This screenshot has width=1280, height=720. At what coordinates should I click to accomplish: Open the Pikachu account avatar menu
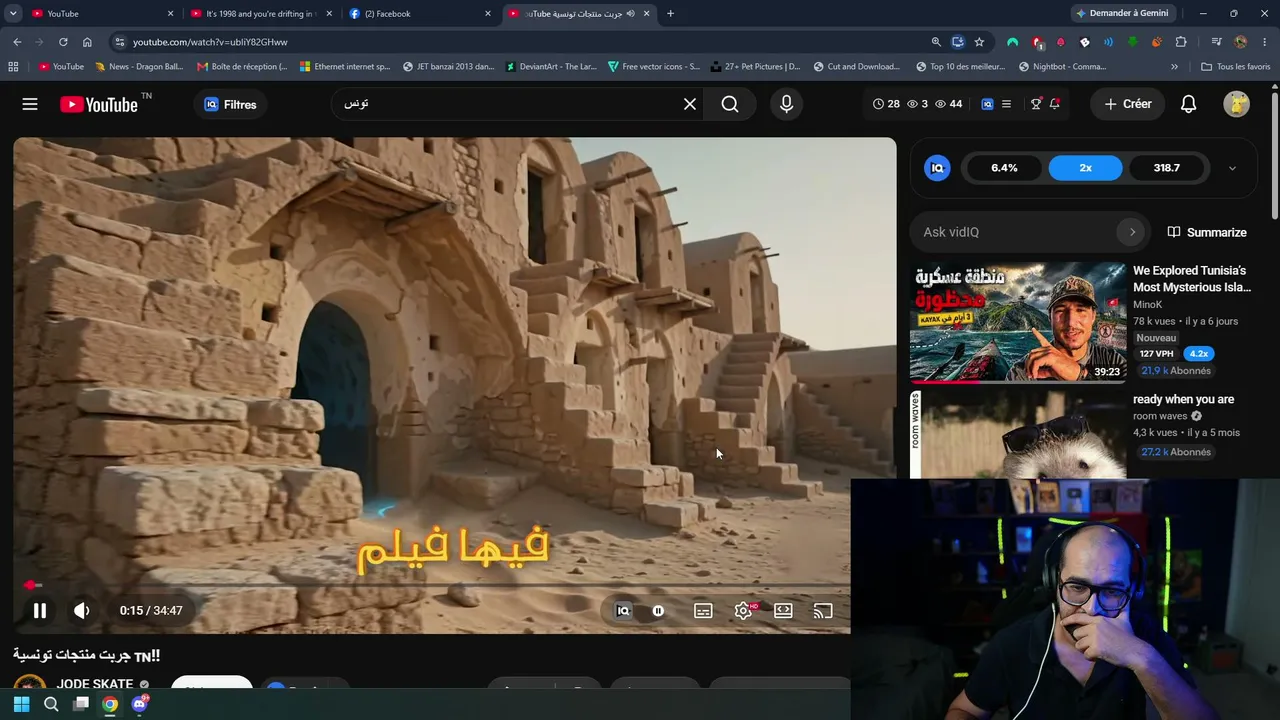pyautogui.click(x=1237, y=104)
